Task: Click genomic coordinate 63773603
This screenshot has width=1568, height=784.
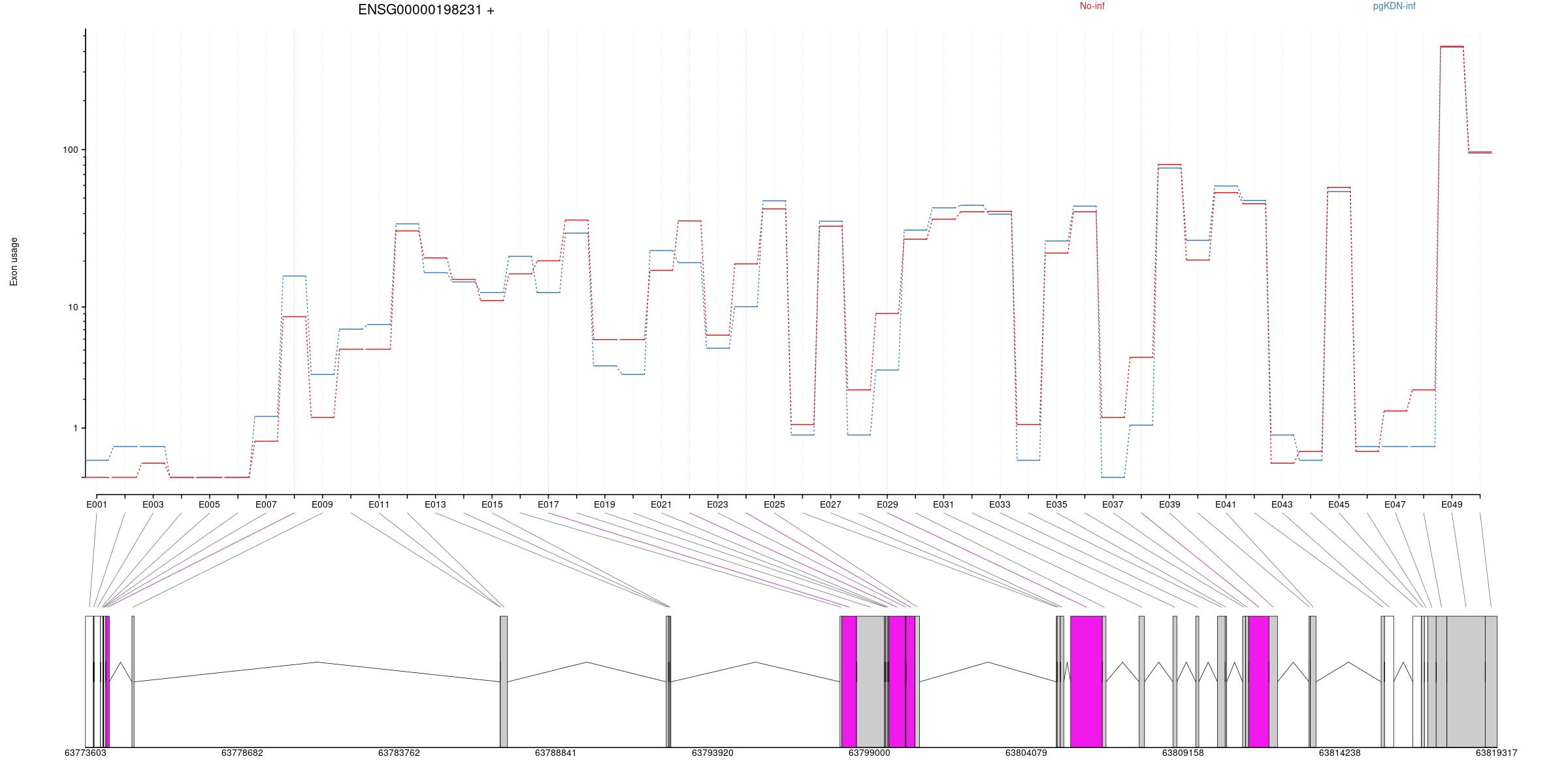Action: click(85, 753)
